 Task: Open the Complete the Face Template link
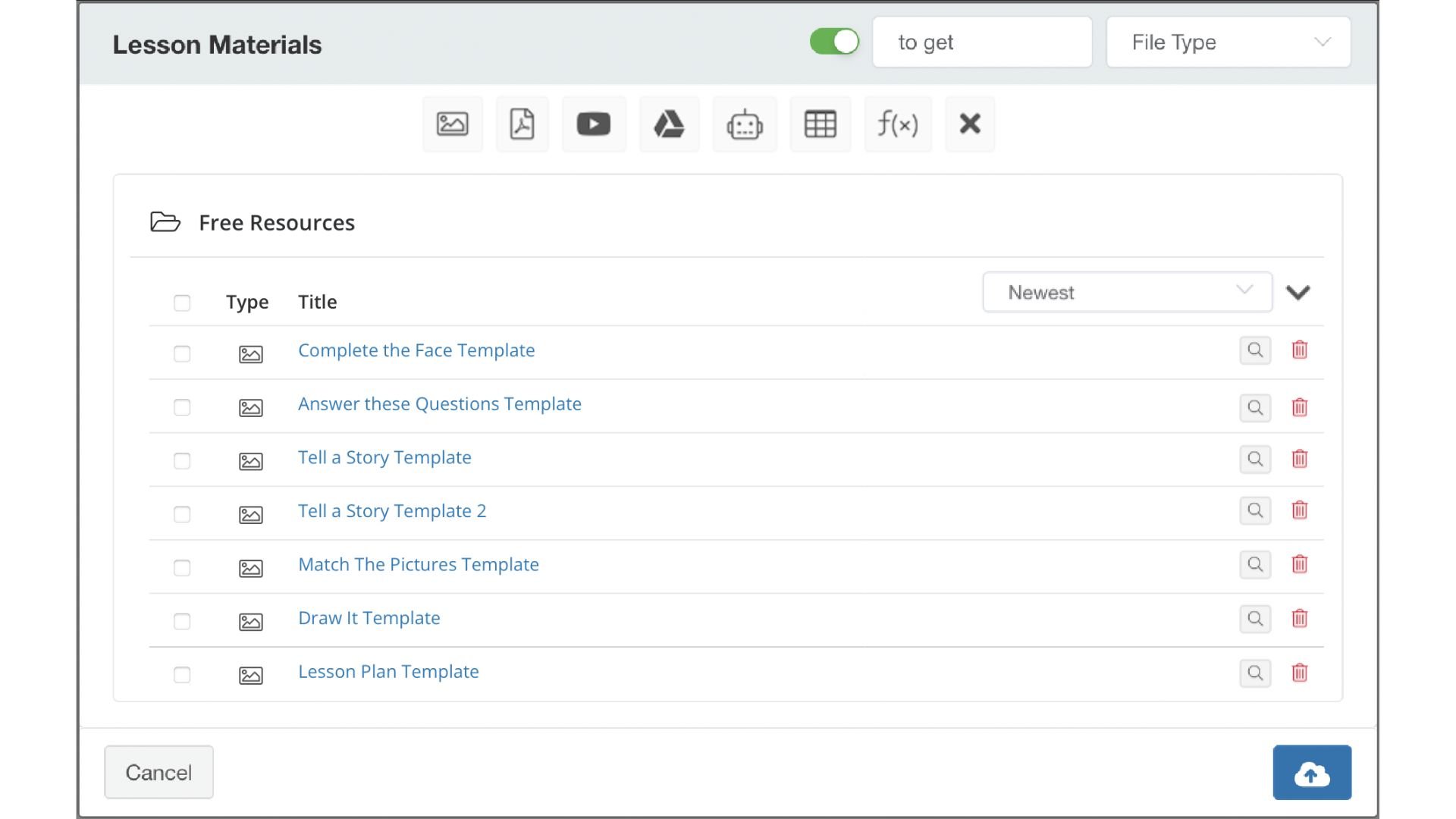pos(416,350)
